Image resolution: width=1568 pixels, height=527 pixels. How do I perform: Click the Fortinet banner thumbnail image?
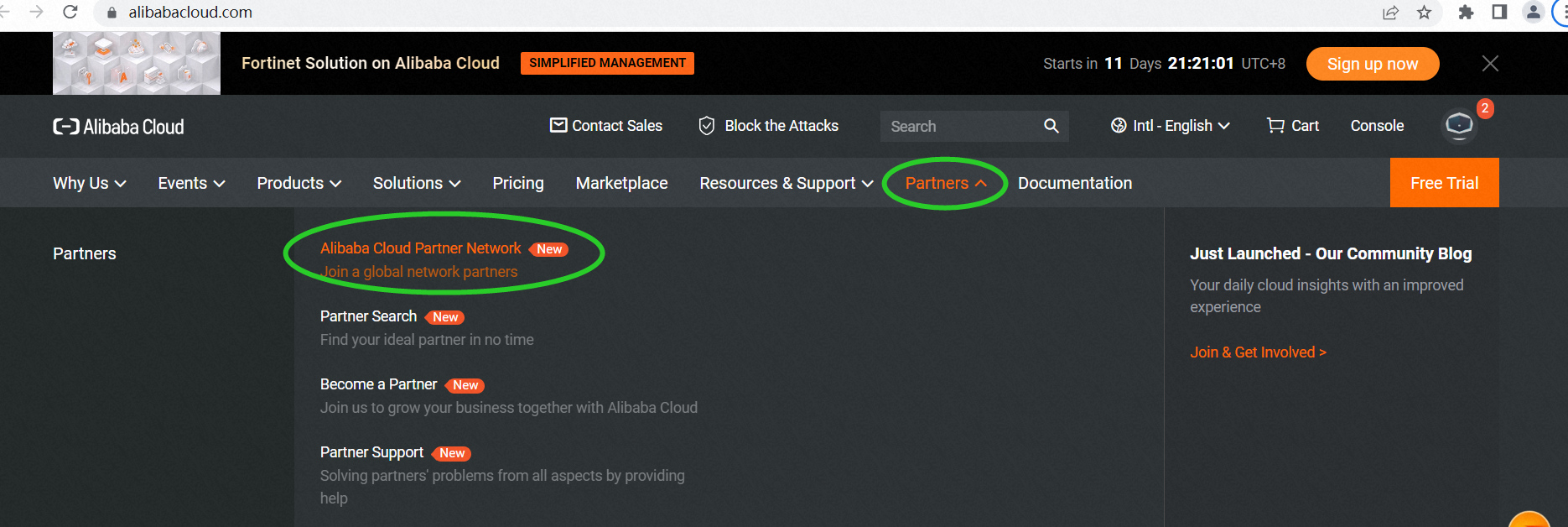137,63
